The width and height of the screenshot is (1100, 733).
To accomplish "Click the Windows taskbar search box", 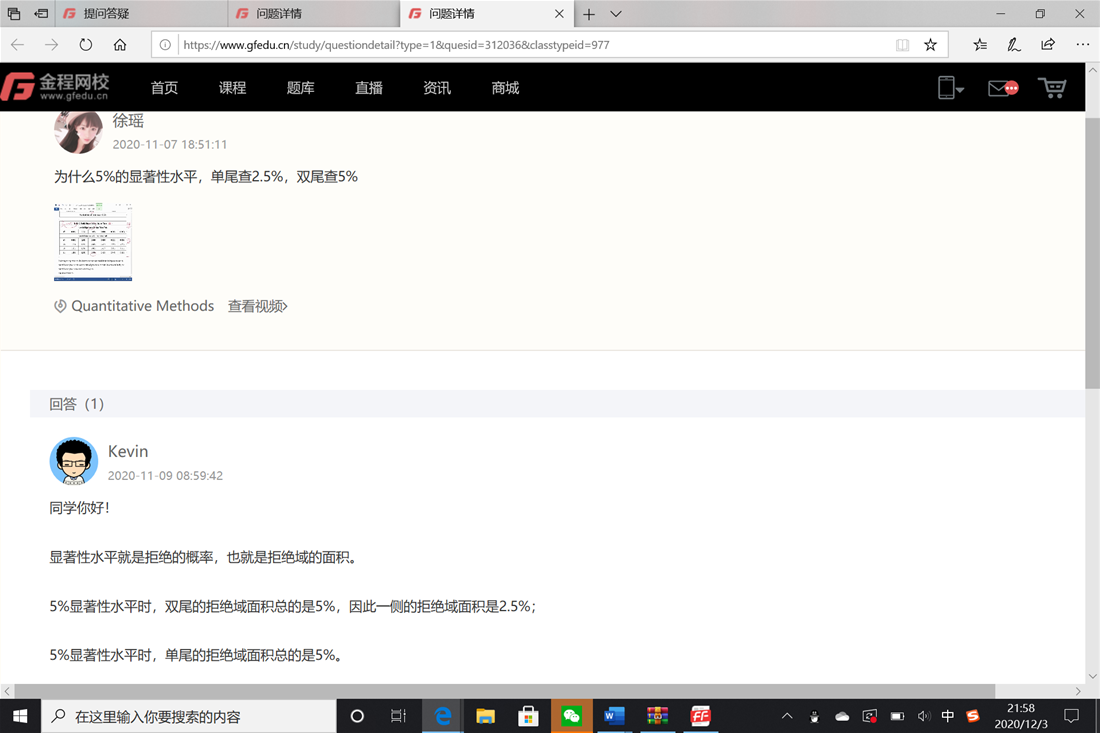I will (x=189, y=716).
